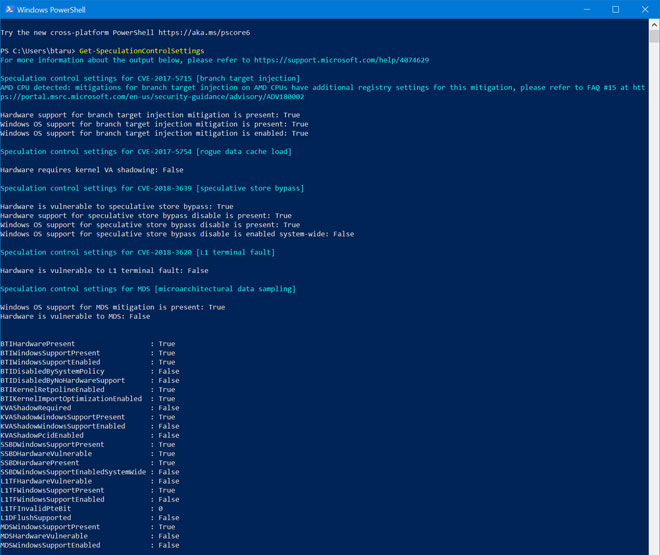This screenshot has width=660, height=555.
Task: Click the L1TFInvalidPteBit row
Action: (x=82, y=509)
